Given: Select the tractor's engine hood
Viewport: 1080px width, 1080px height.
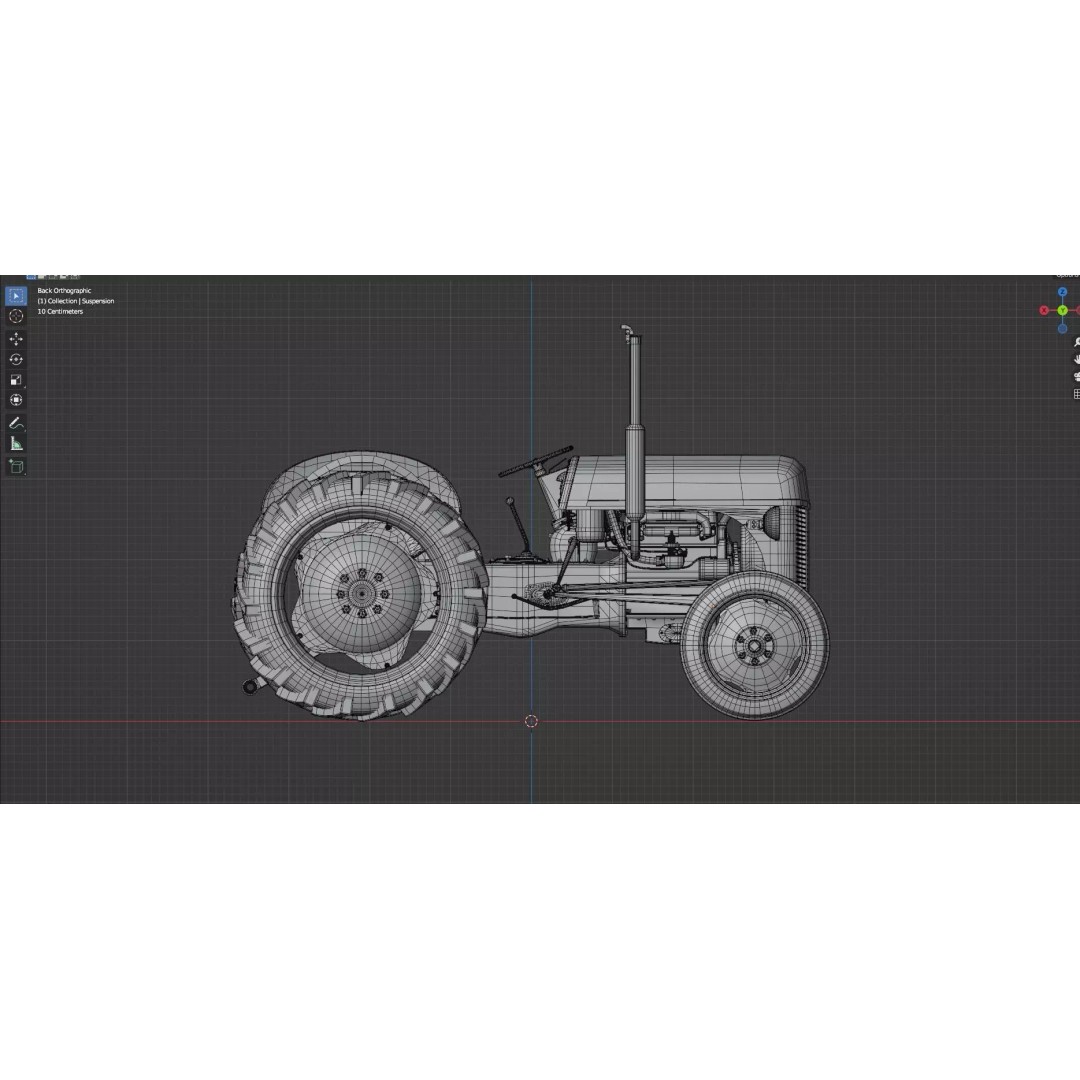Looking at the screenshot, I should click(685, 481).
